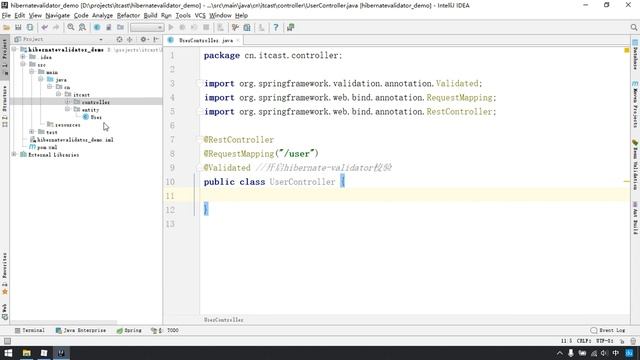Select hibernatevalidator_demo.iml file in tree

point(72,140)
